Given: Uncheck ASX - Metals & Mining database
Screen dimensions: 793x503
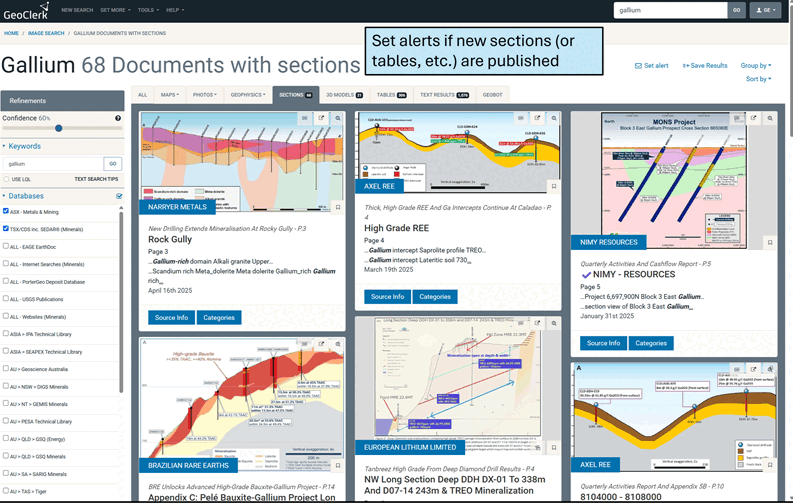Looking at the screenshot, I should tap(7, 212).
